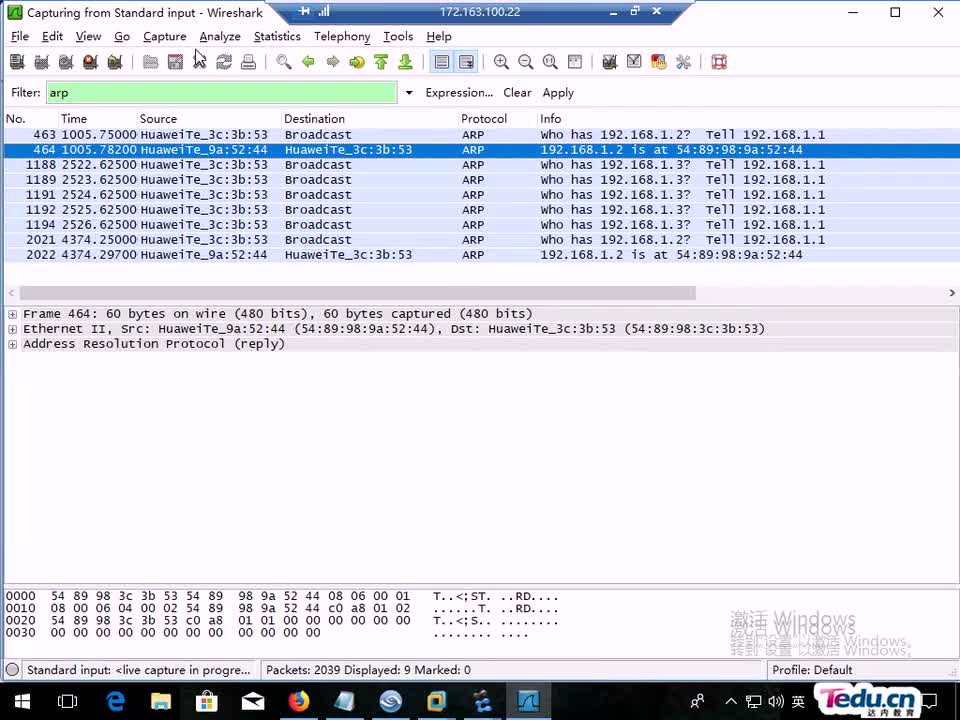
Task: Open the Capture menu
Action: [x=165, y=37]
